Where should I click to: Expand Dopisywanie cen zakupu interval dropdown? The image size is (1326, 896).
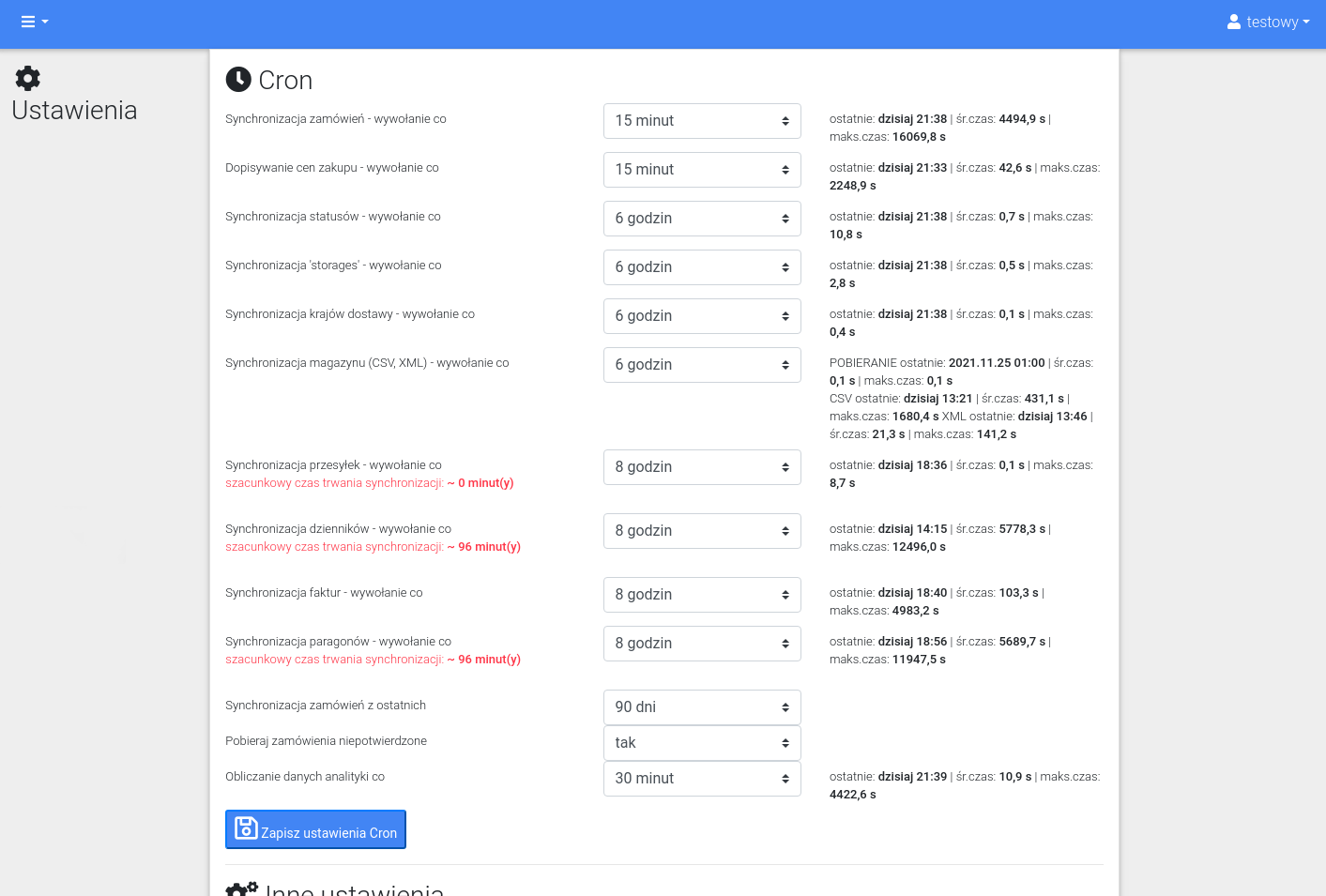pos(702,170)
